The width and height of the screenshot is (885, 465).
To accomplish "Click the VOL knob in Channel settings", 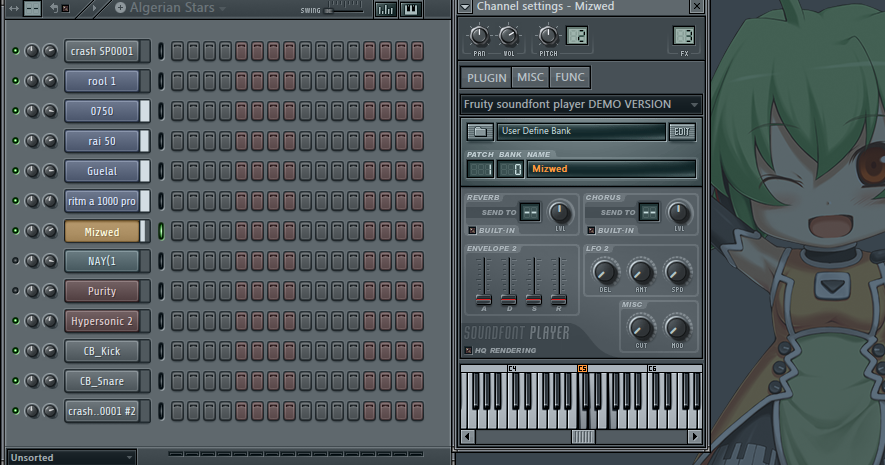I will [x=509, y=36].
